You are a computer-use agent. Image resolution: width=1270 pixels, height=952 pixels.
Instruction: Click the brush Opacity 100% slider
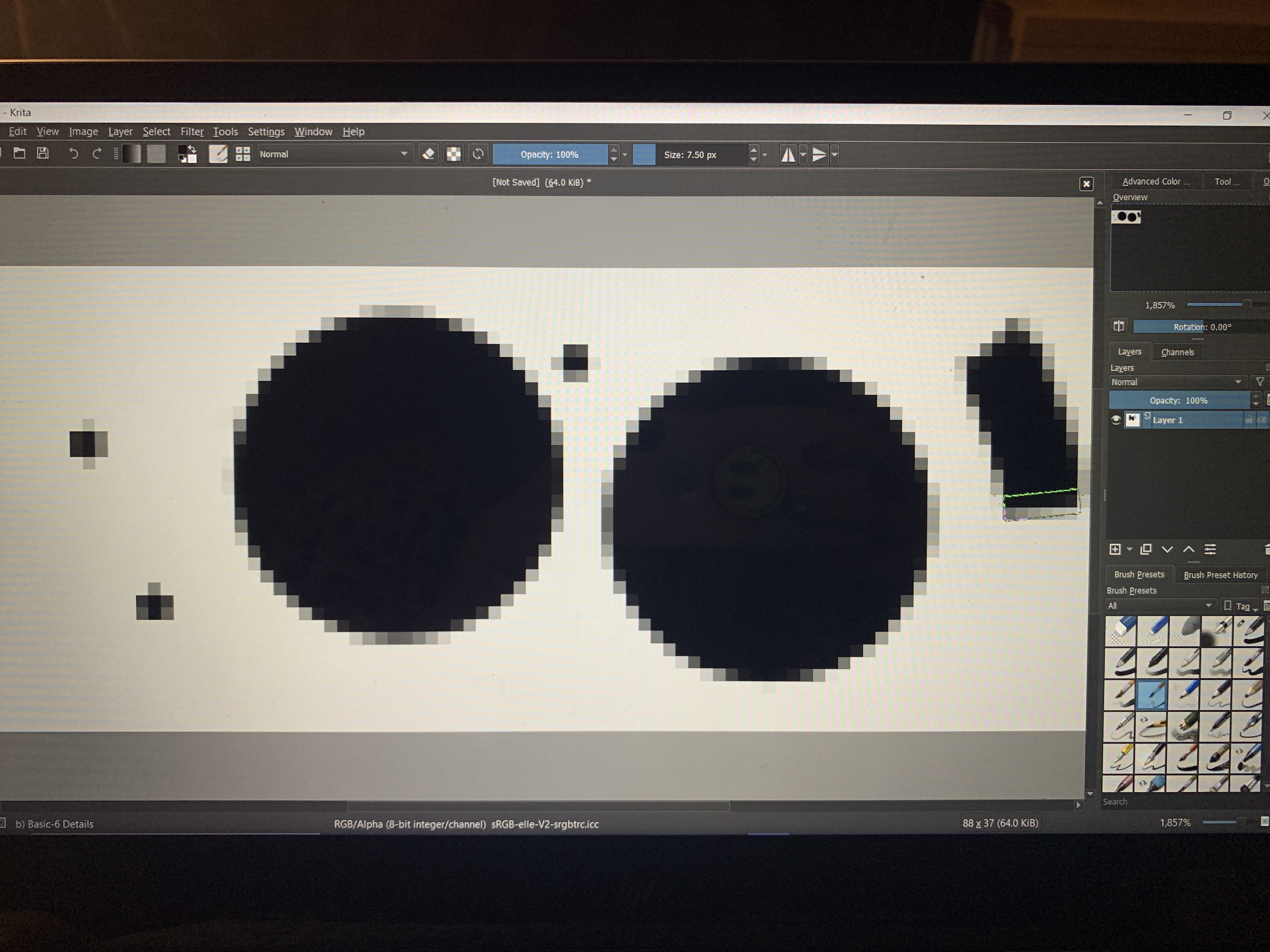point(549,154)
